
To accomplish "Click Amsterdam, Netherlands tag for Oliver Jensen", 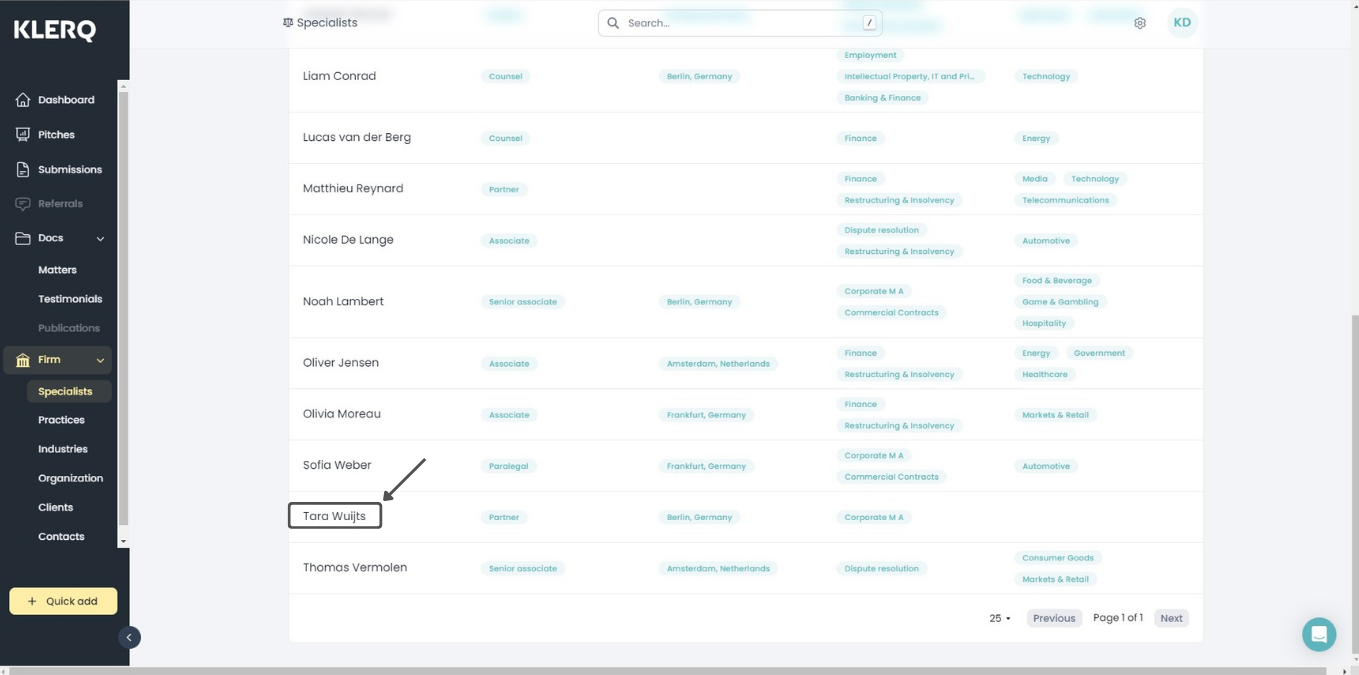I will coord(718,364).
